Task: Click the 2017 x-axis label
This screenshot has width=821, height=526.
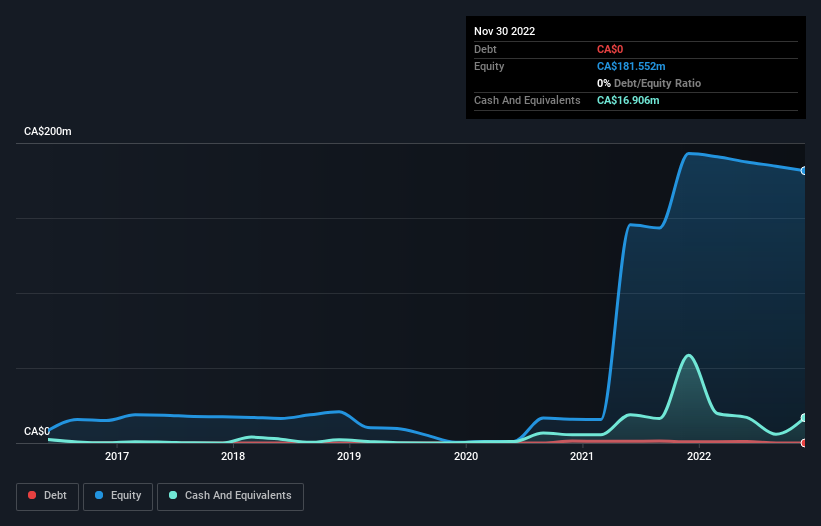Action: coord(117,456)
